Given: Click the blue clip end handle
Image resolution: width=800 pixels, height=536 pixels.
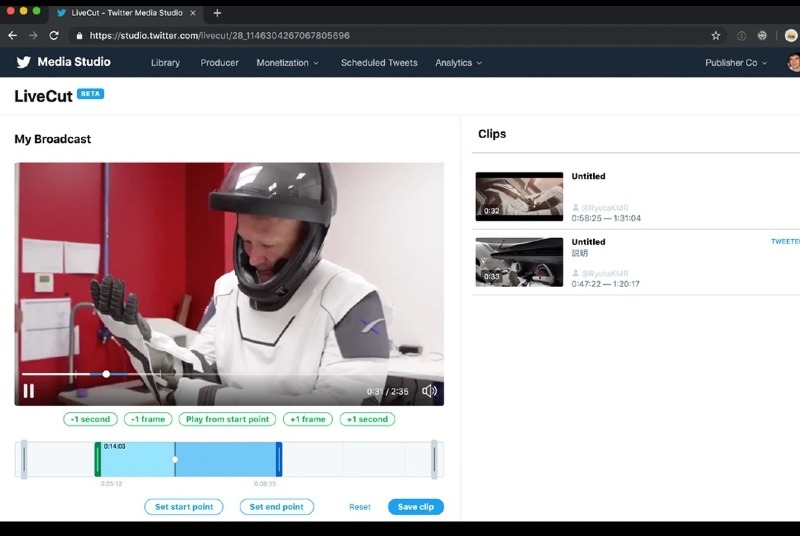Looking at the screenshot, I should [279, 460].
